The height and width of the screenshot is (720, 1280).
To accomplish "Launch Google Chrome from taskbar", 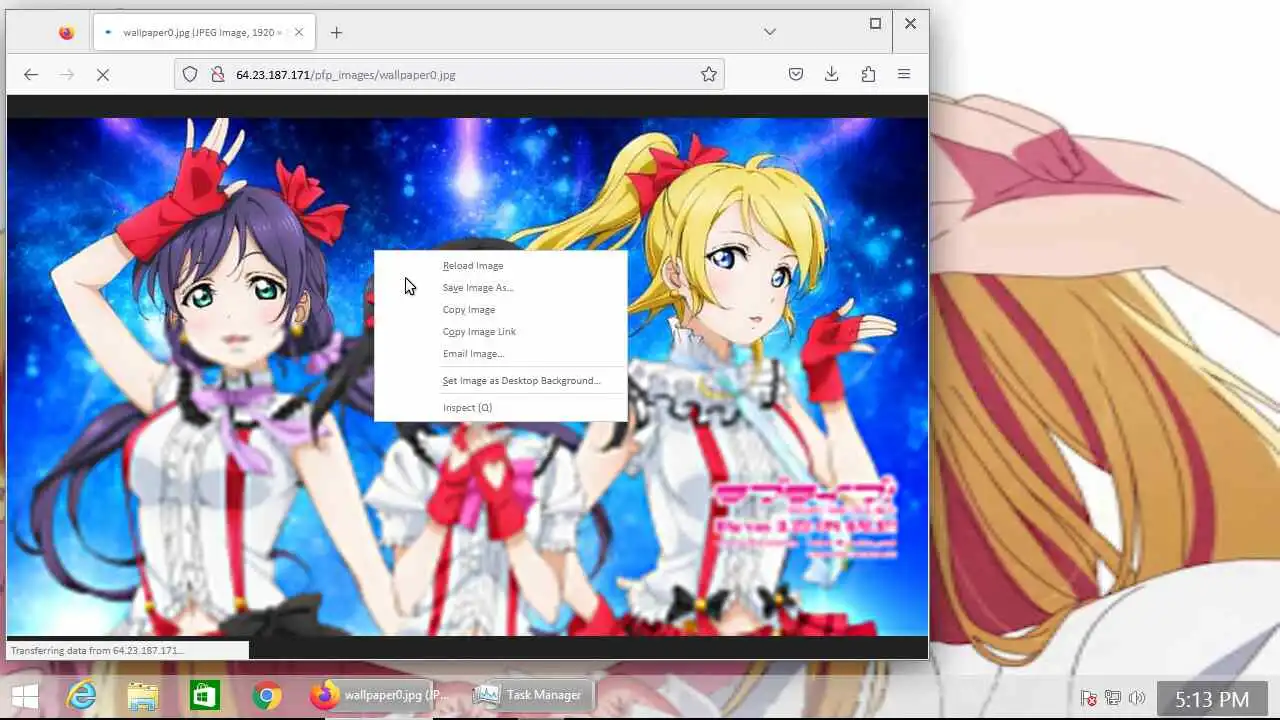I will (x=266, y=696).
